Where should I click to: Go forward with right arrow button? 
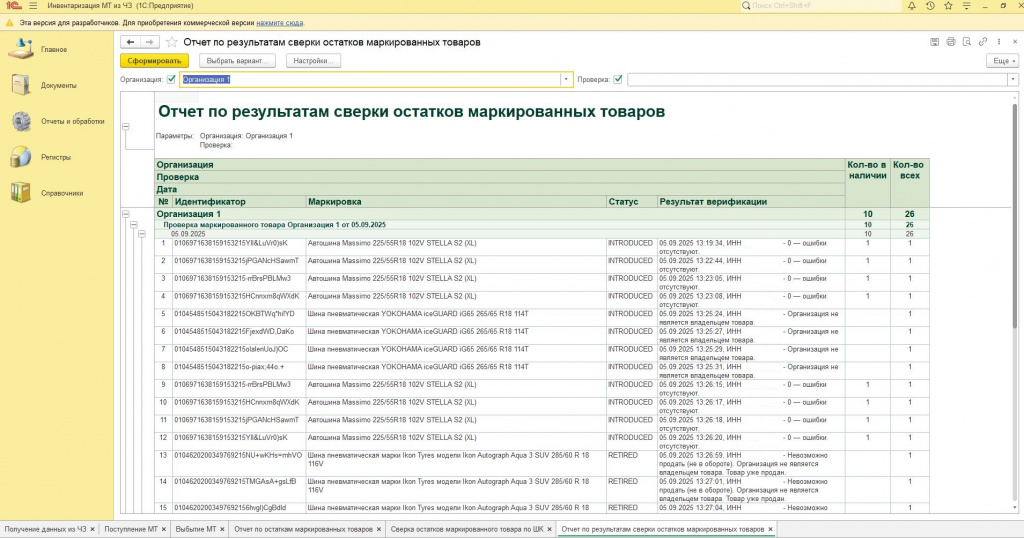(x=150, y=42)
